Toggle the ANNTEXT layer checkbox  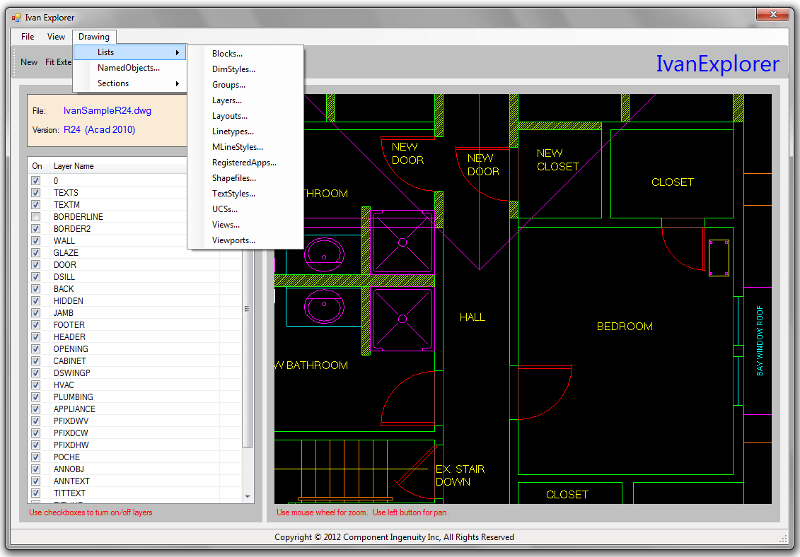point(36,481)
